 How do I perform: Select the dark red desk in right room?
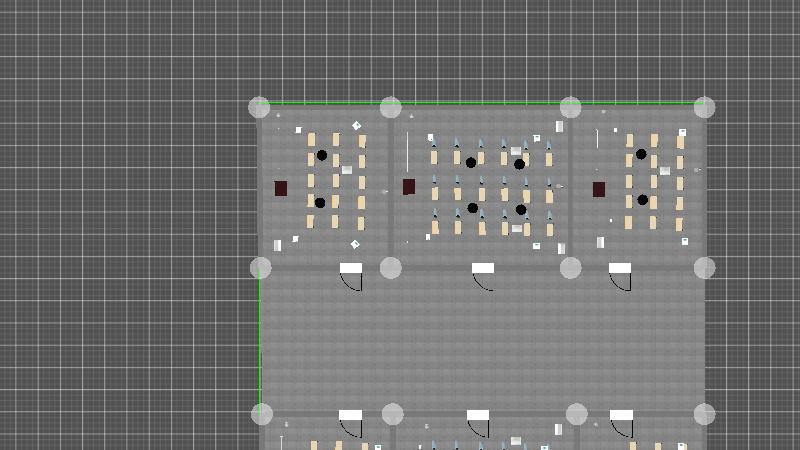point(599,189)
